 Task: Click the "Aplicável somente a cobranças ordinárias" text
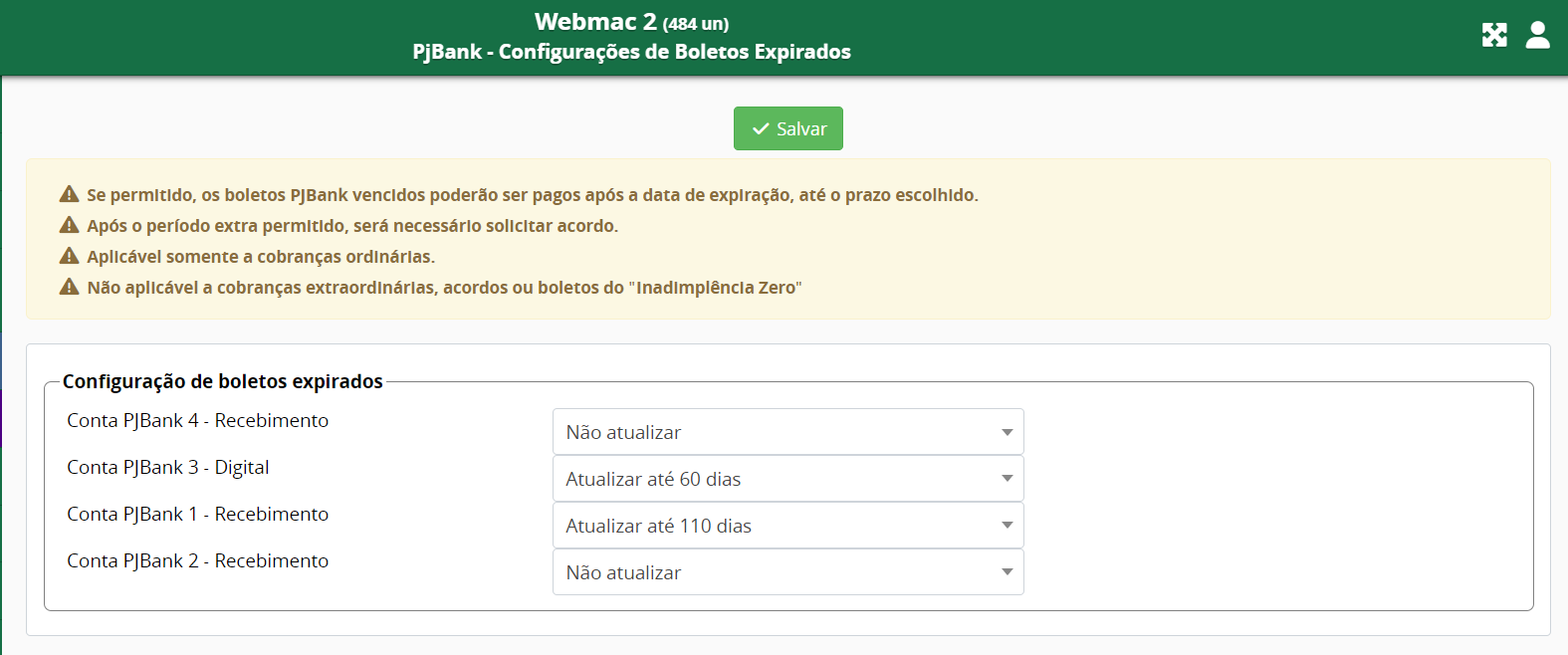pos(260,257)
